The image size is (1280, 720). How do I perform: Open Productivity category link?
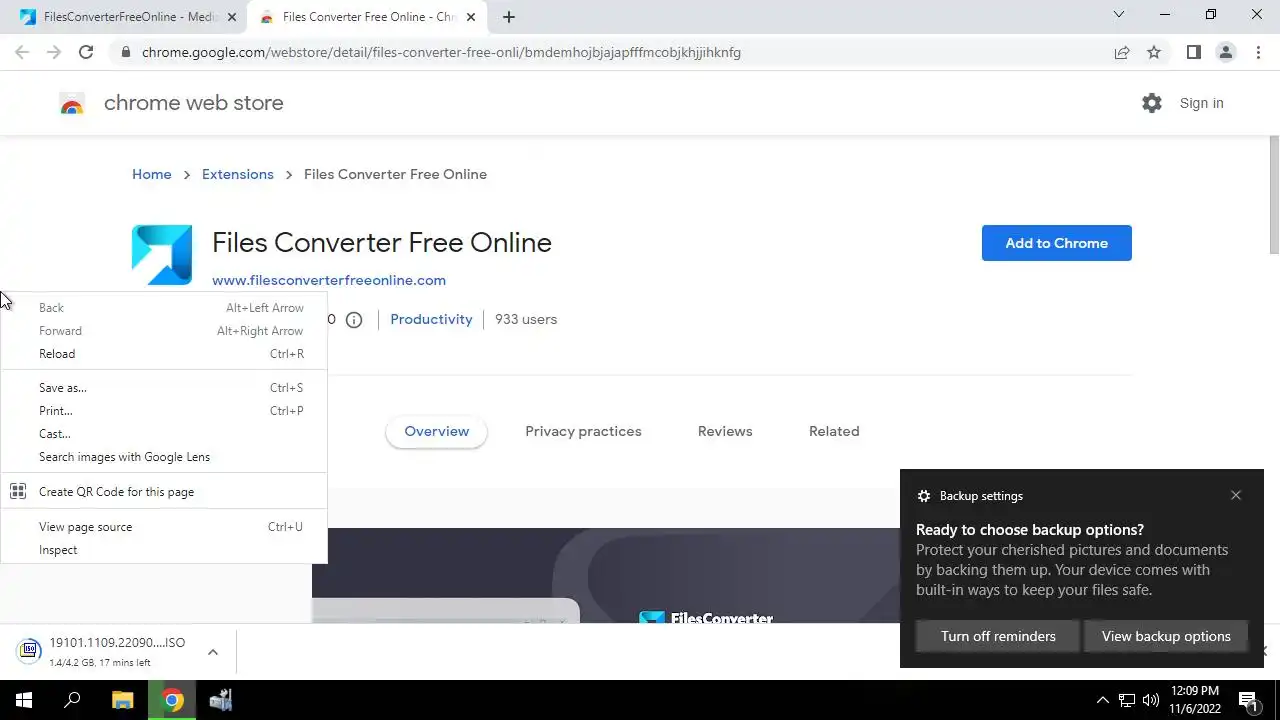431,319
